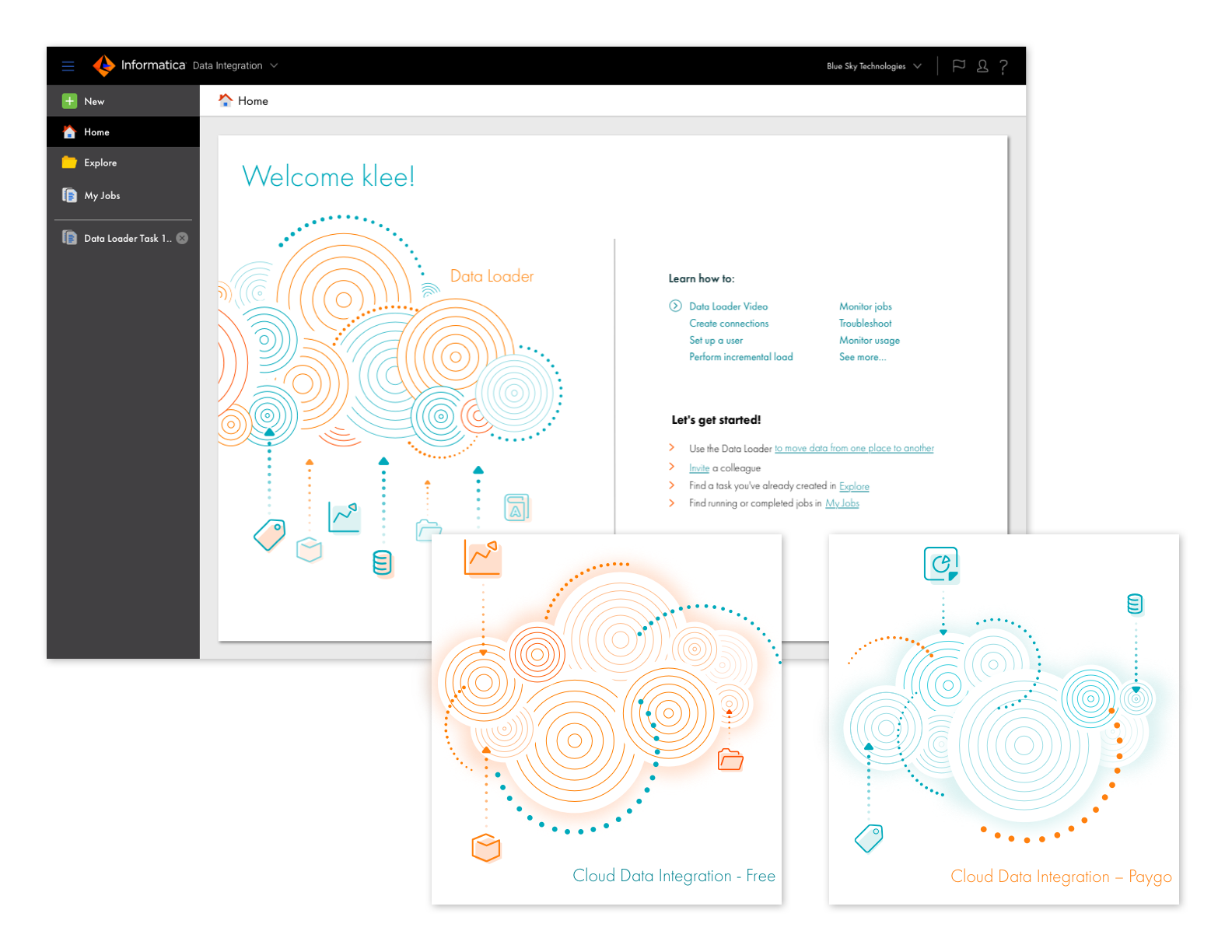Click the document A icon under Data Loader
Screen dimensions: 1232x952
(x=516, y=507)
